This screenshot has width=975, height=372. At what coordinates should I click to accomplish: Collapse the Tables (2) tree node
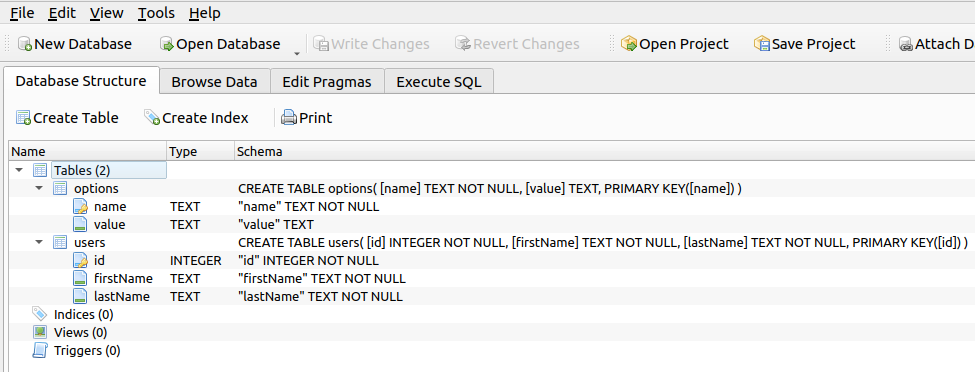(19, 170)
